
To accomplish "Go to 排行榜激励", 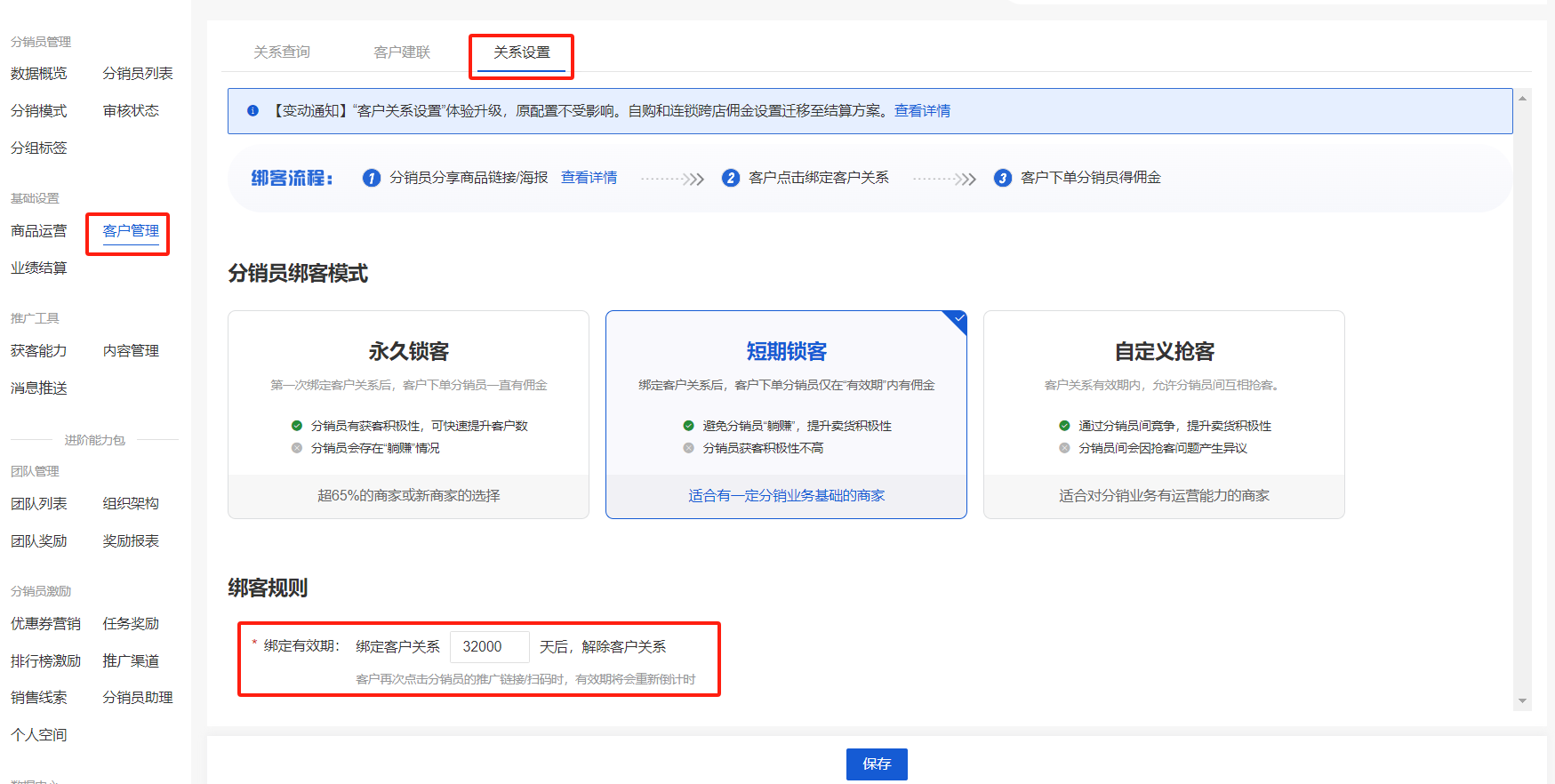I will [46, 661].
